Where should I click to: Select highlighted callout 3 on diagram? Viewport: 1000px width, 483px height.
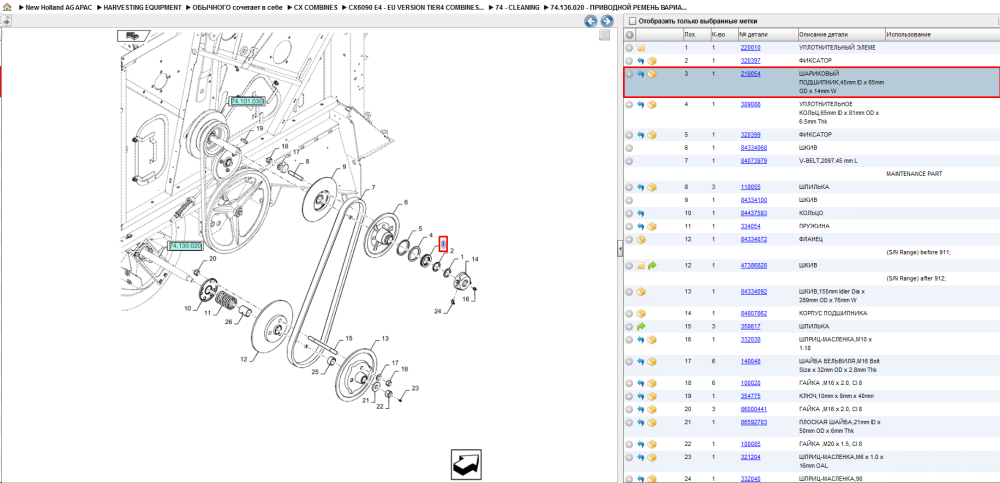[x=443, y=244]
